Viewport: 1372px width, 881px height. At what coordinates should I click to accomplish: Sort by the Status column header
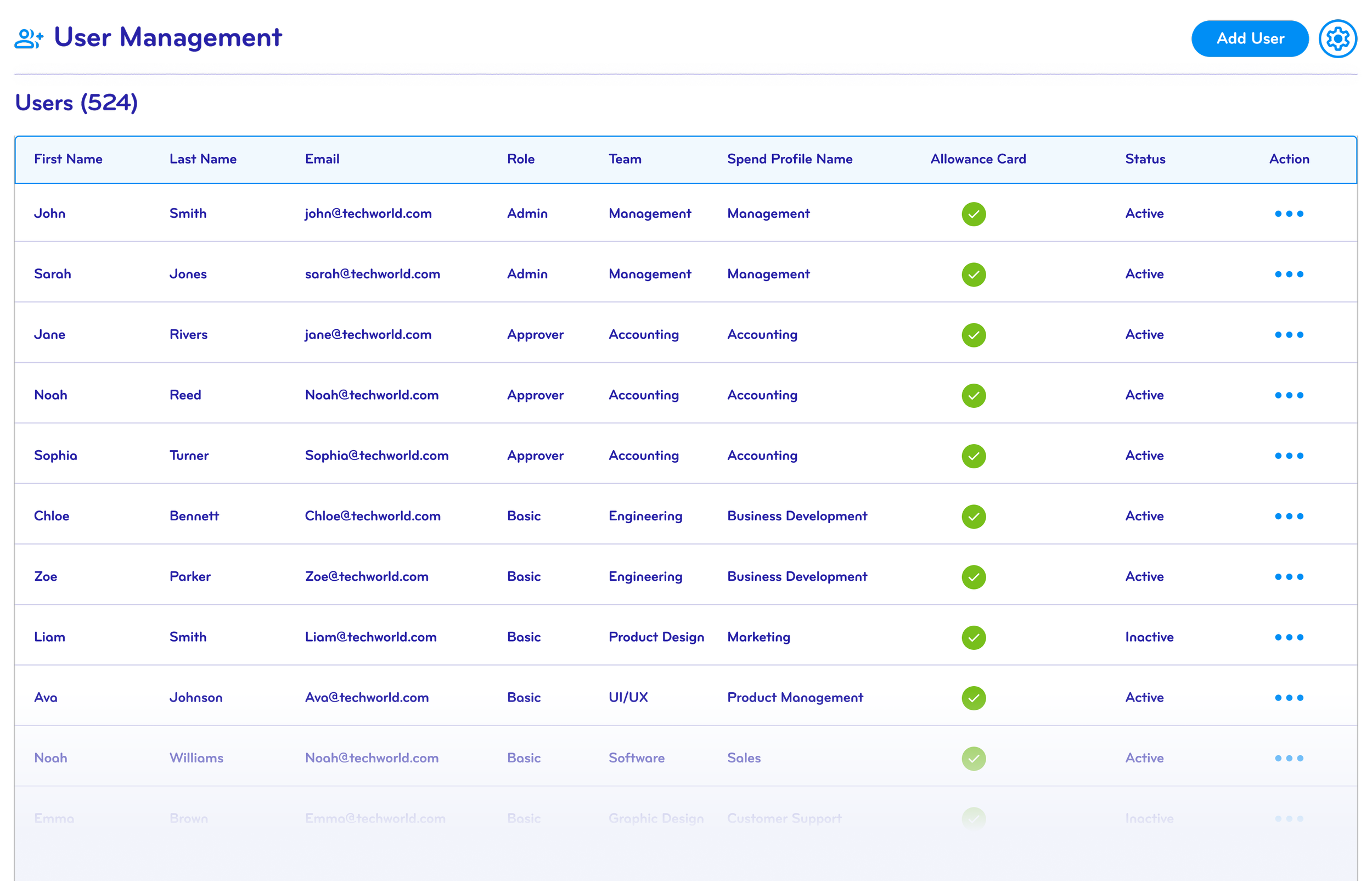click(x=1144, y=159)
